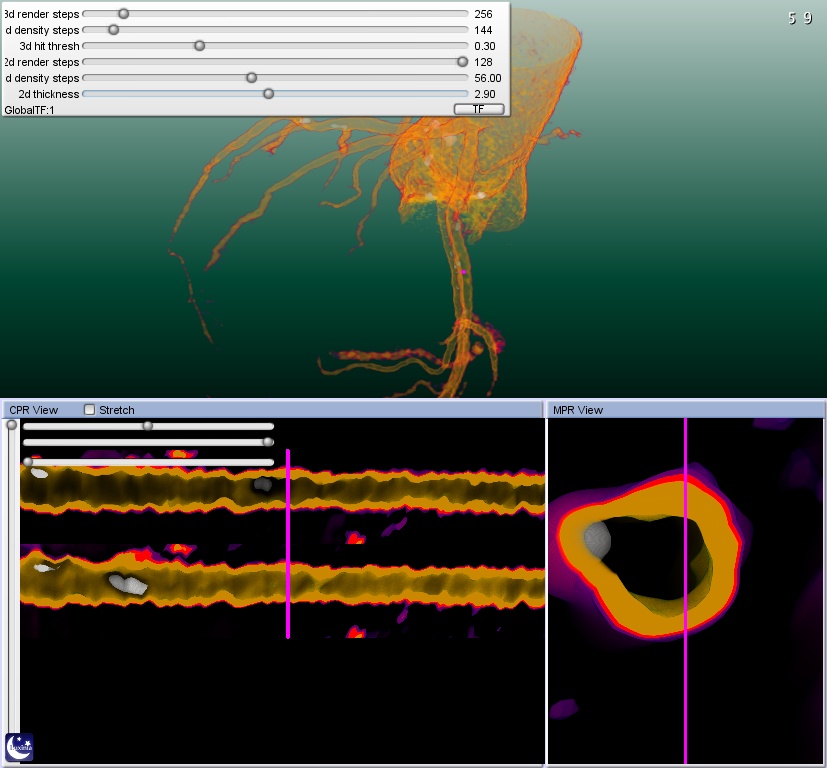Screen dimensions: 827x768
Task: Select the CPR View panel title
Action: pos(34,410)
